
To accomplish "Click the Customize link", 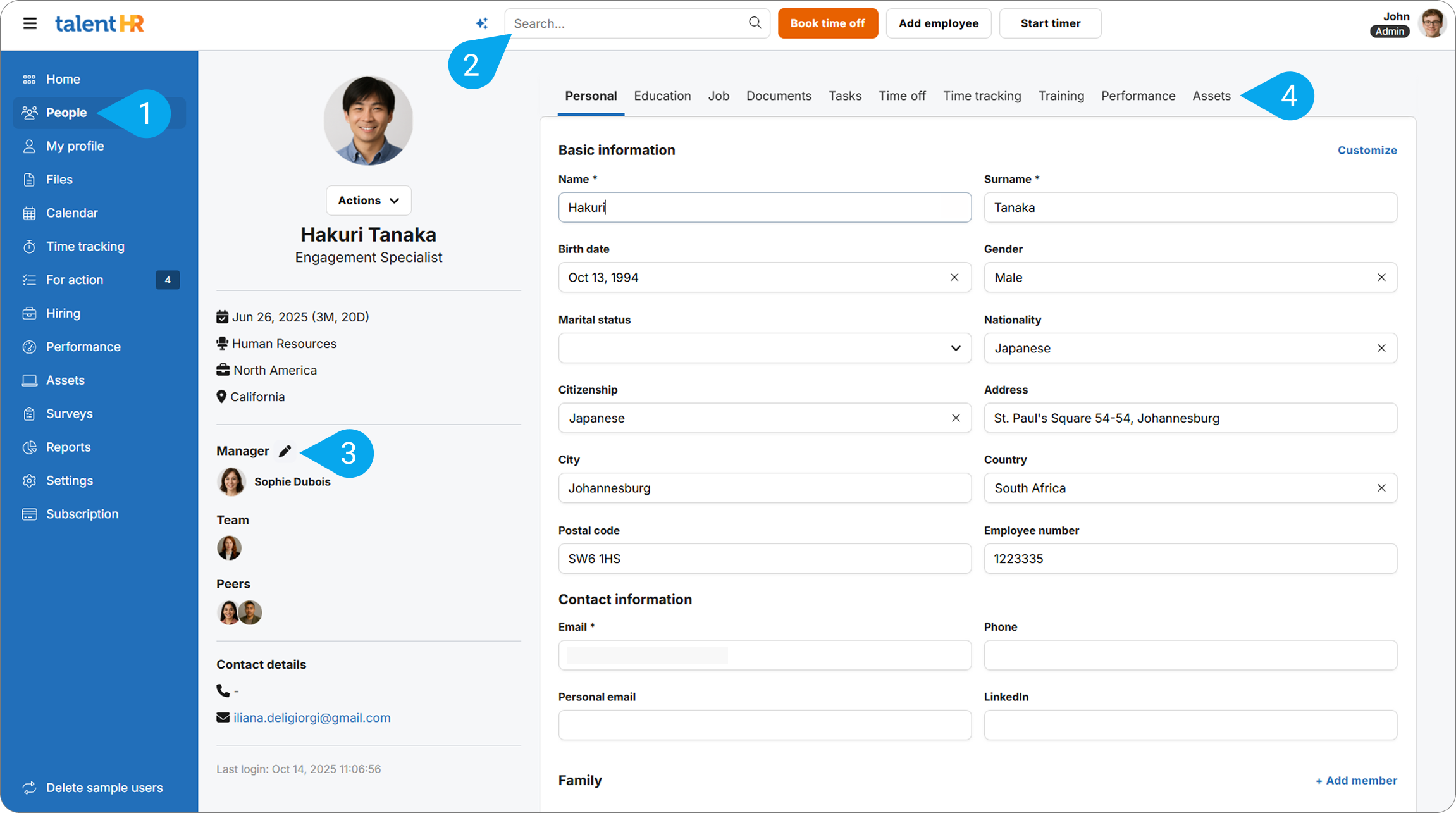I will click(1367, 150).
